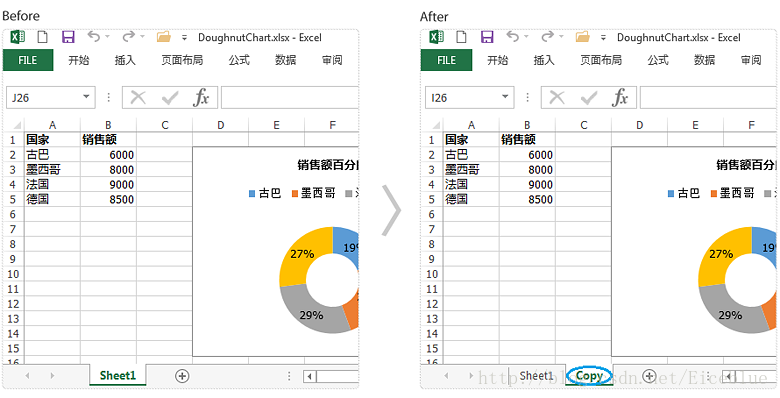Image resolution: width=780 pixels, height=398 pixels.
Task: Click Redo arrow in After window
Action: (547, 36)
